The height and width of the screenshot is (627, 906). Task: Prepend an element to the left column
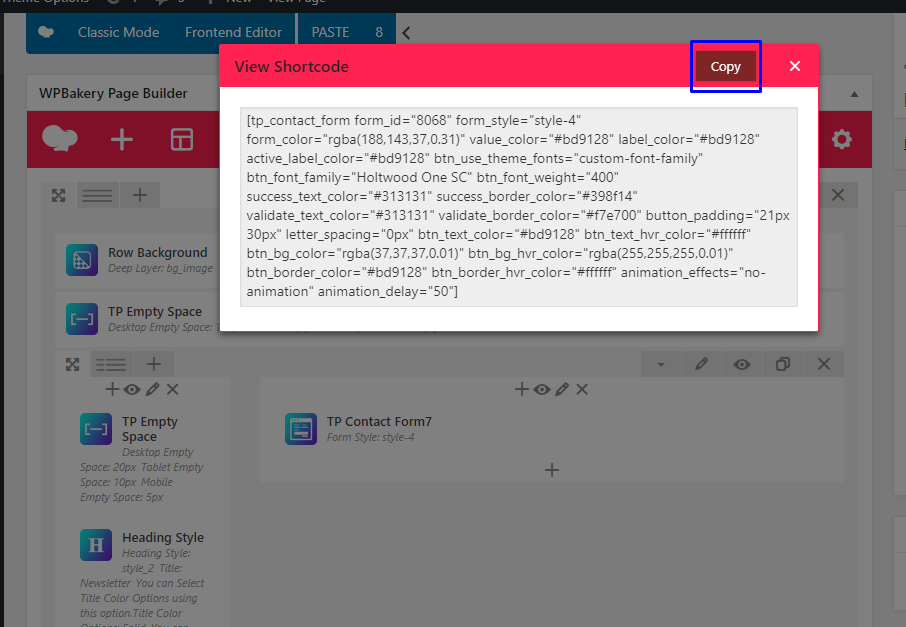pyautogui.click(x=112, y=389)
